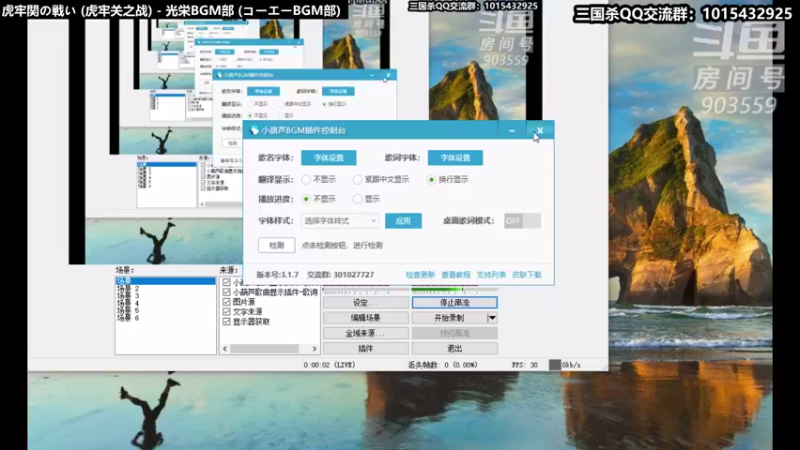Screen dimensions: 800x450
Task: Click the 停止串流 button
Action: [x=455, y=303]
